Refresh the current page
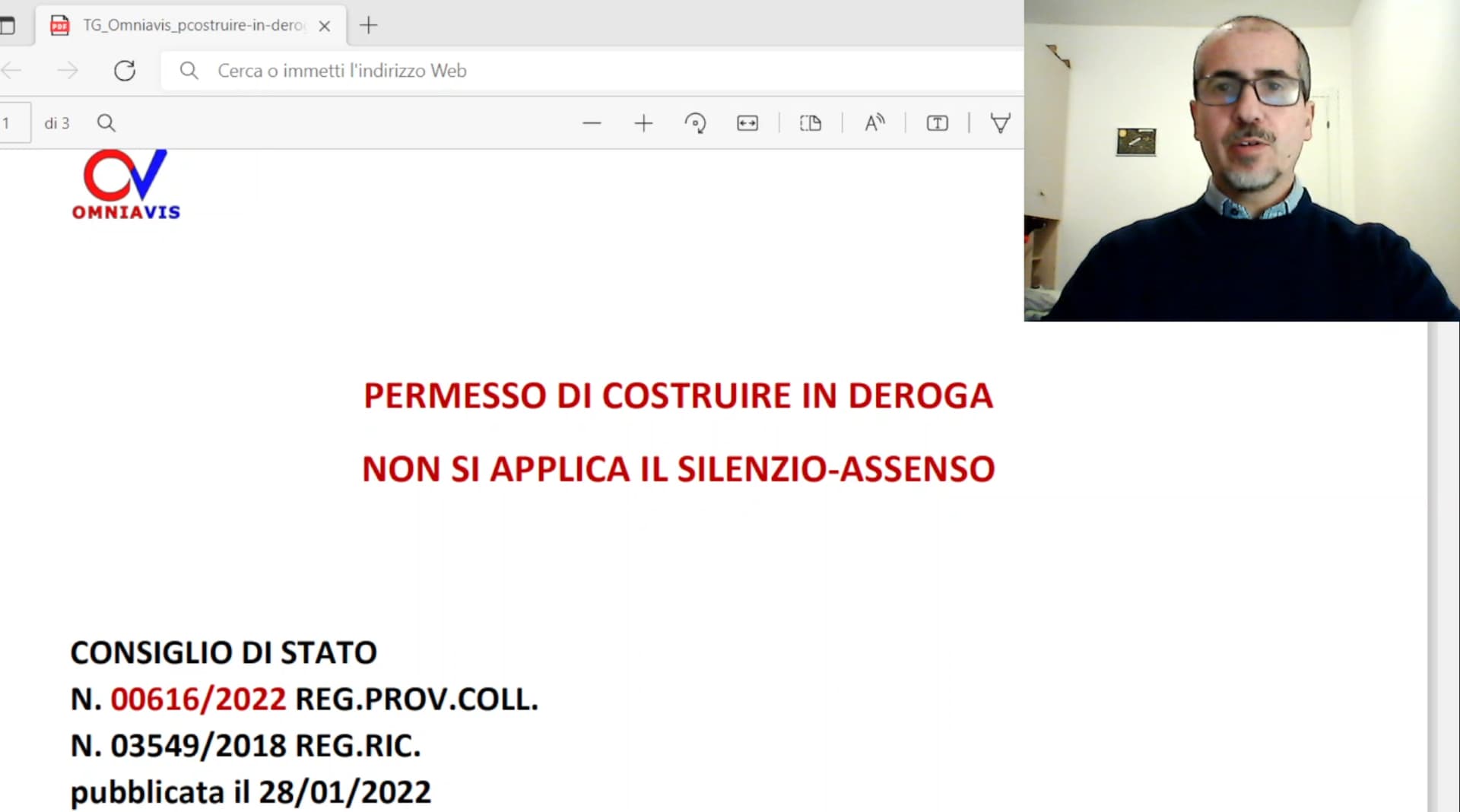The height and width of the screenshot is (812, 1460). (125, 71)
